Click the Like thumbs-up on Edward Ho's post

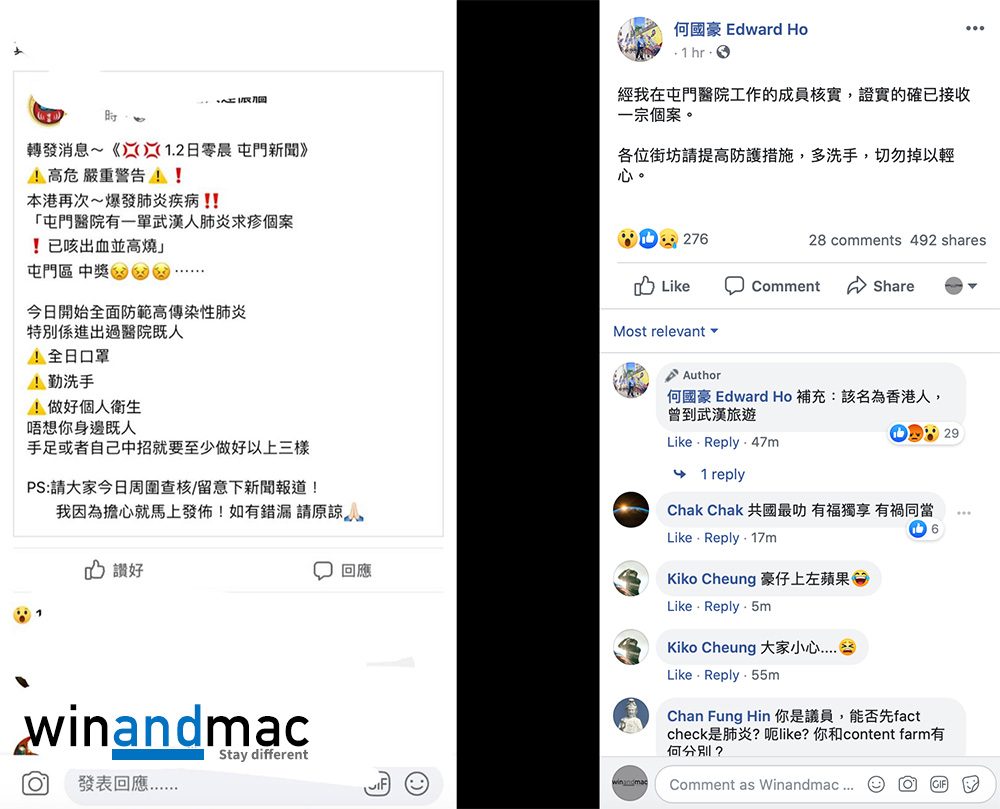(x=661, y=286)
